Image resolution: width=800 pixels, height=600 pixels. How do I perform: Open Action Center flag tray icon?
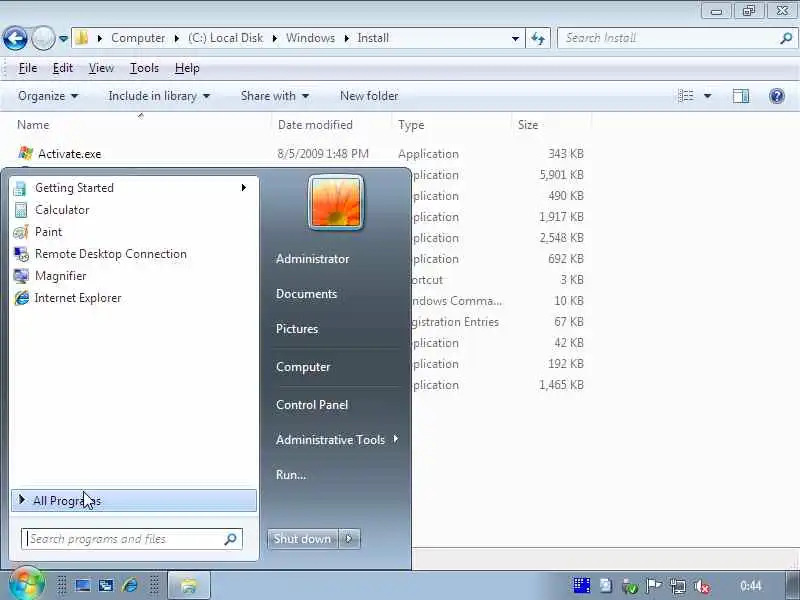pyautogui.click(x=654, y=586)
